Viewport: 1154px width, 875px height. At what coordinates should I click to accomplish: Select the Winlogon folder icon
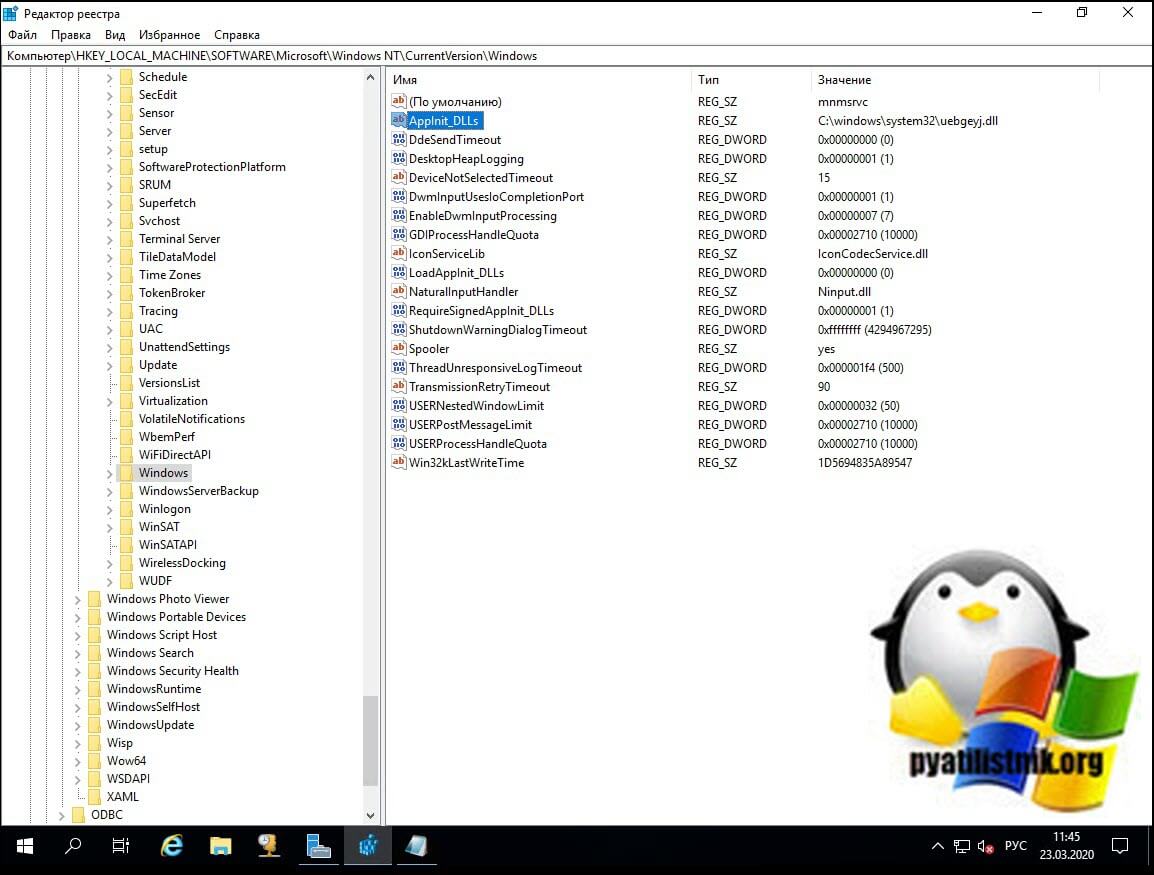tap(126, 509)
